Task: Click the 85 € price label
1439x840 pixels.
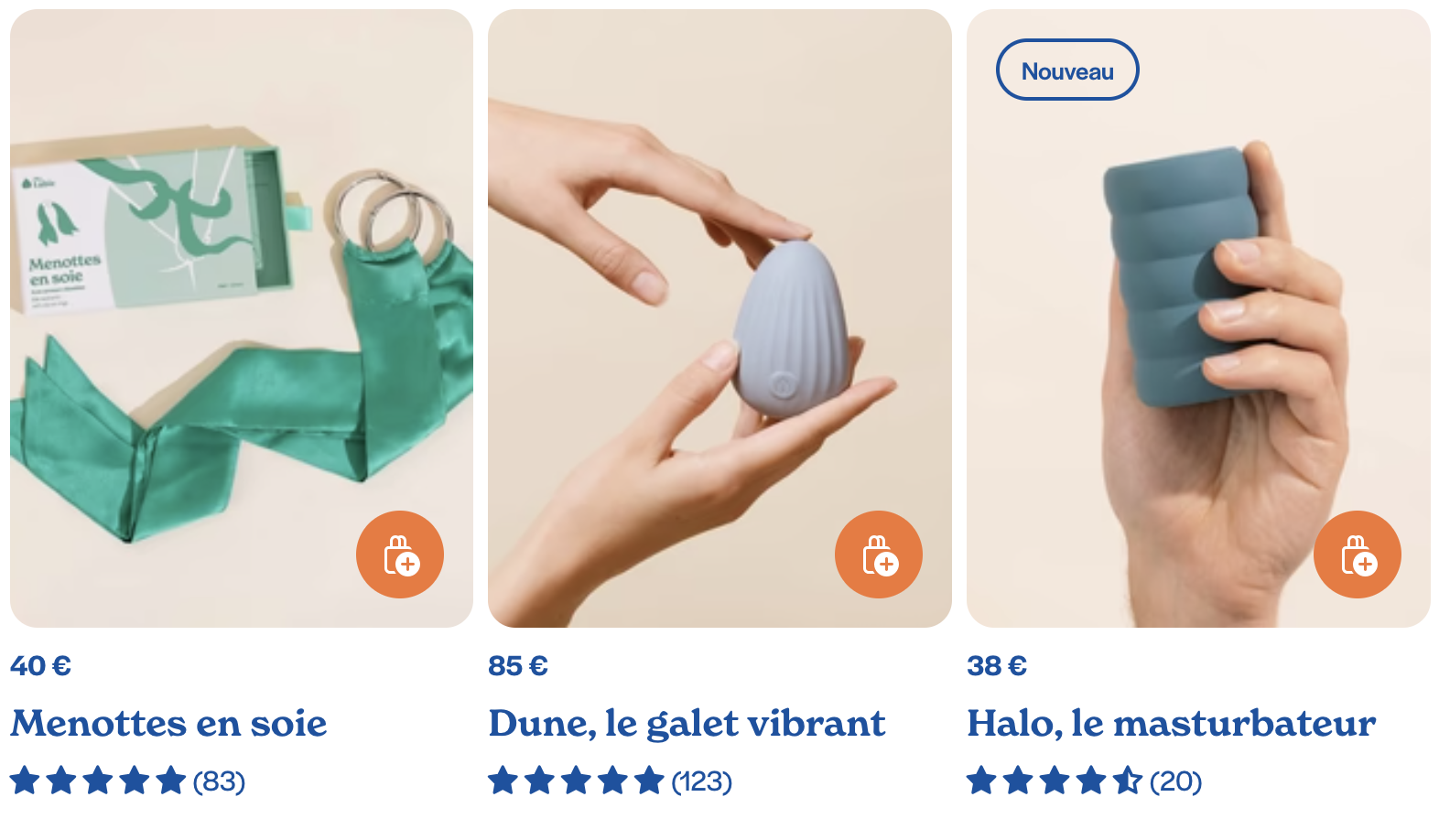Action: coord(518,665)
